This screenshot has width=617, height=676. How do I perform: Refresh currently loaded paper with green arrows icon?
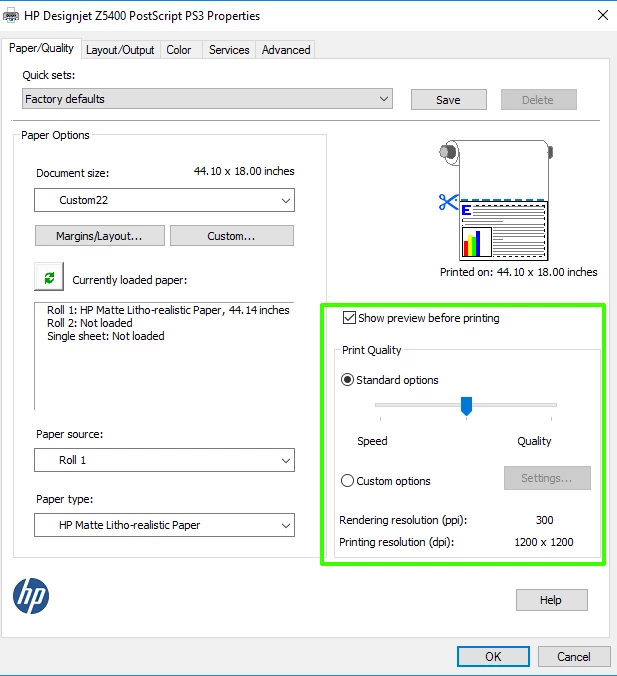(49, 277)
